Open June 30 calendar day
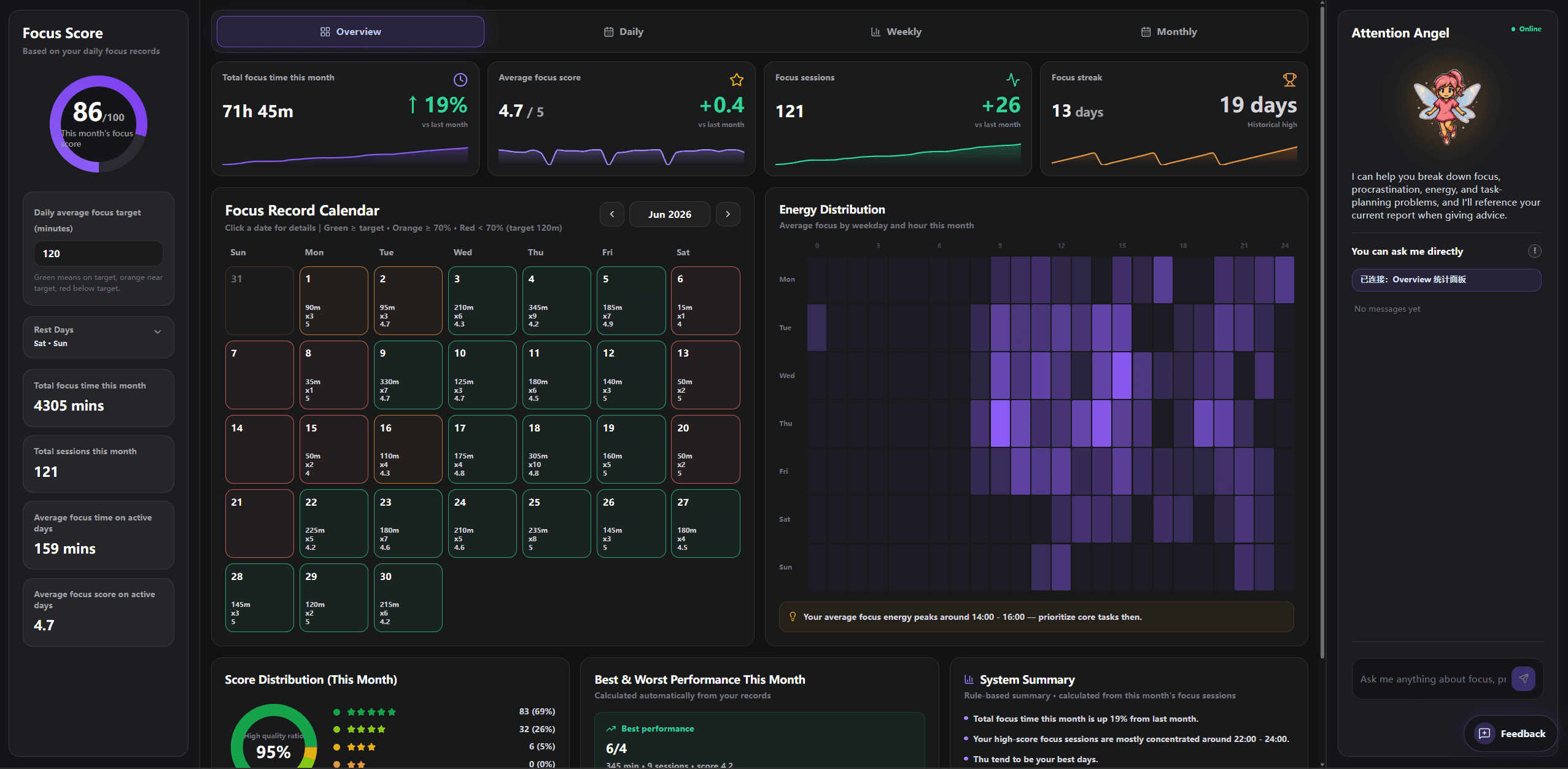 click(x=408, y=598)
